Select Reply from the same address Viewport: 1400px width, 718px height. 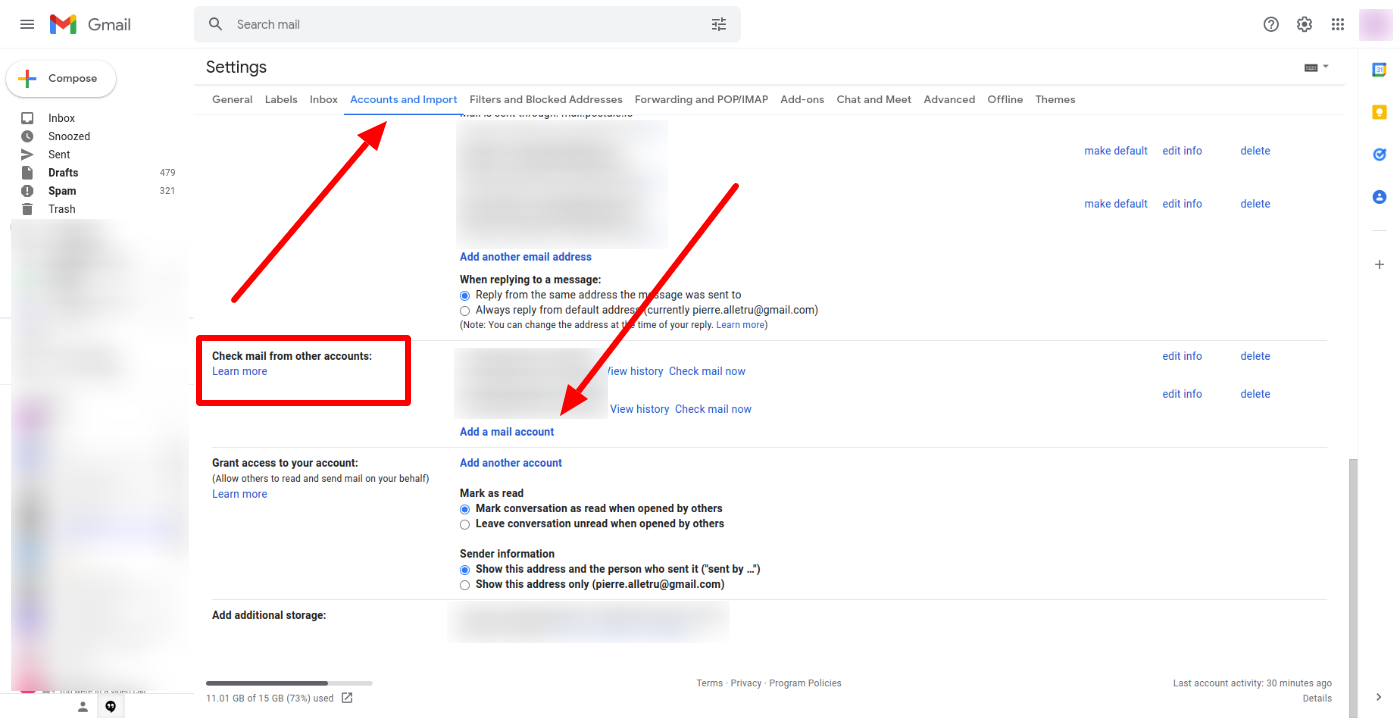point(465,296)
